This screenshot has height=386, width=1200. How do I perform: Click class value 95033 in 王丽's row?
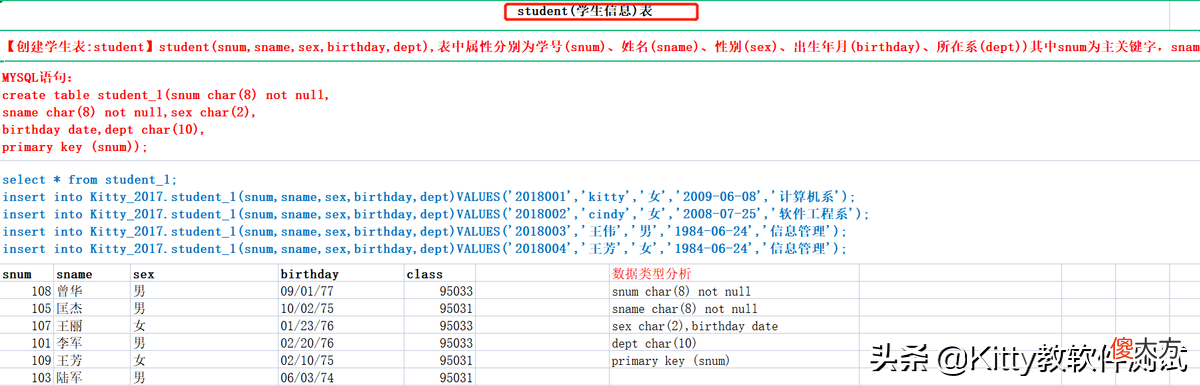pos(440,325)
